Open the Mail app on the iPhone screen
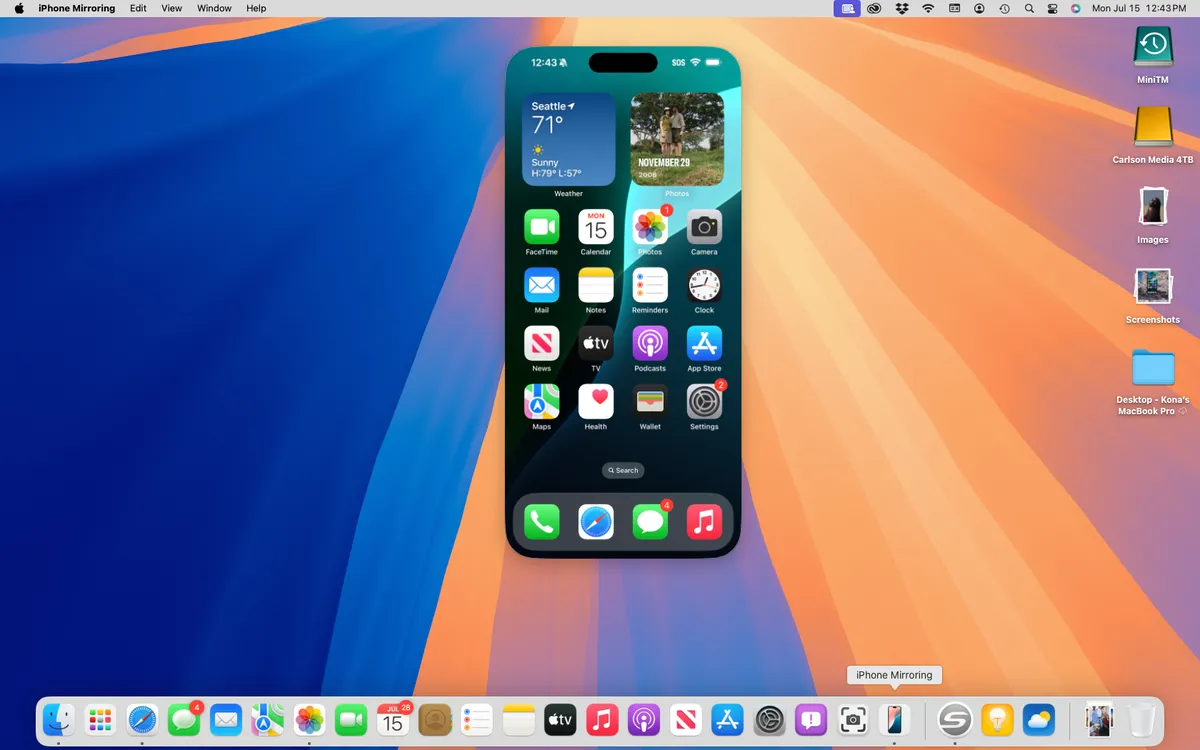This screenshot has height=750, width=1200. pyautogui.click(x=542, y=285)
